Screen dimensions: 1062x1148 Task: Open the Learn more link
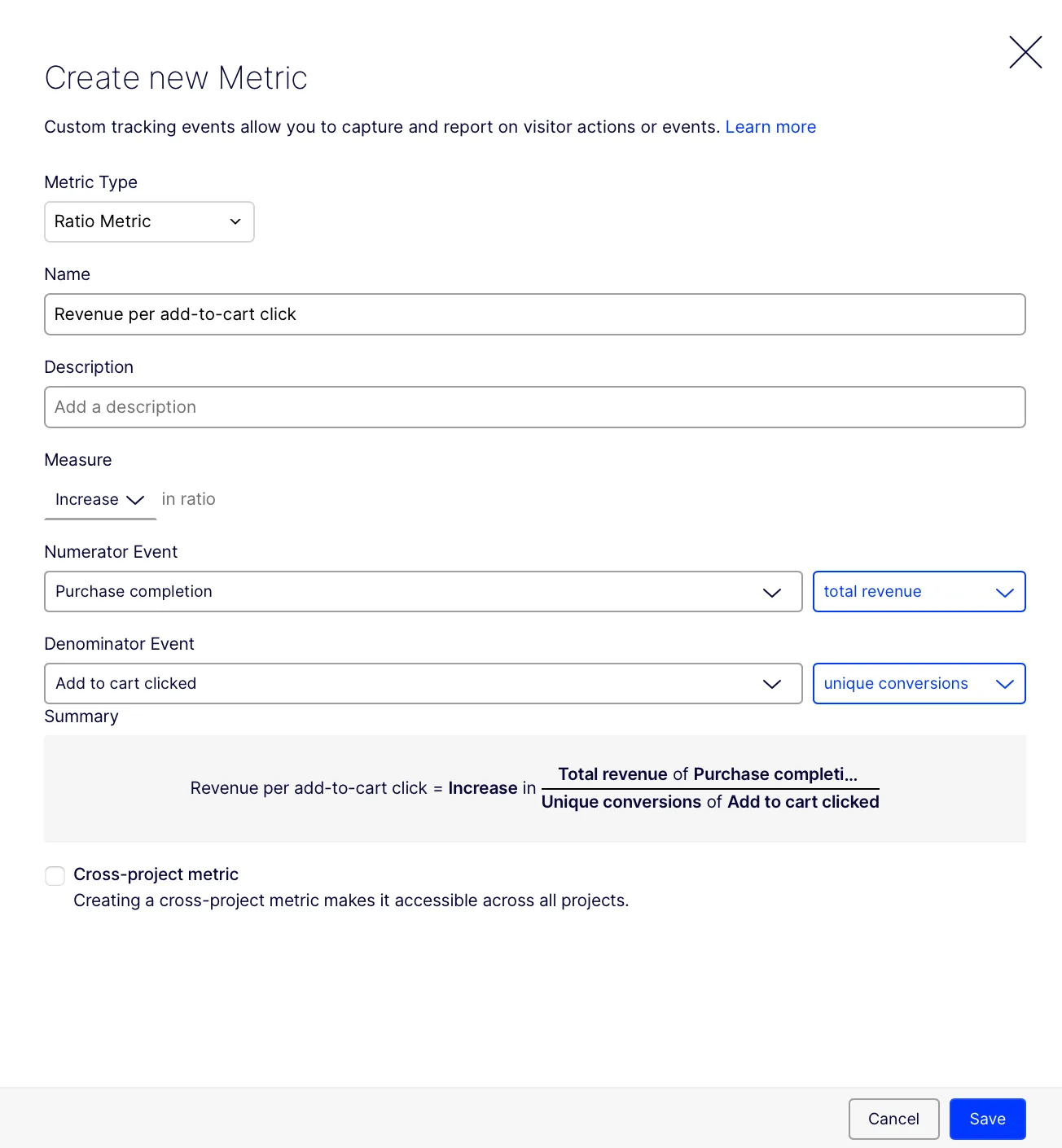click(x=770, y=127)
